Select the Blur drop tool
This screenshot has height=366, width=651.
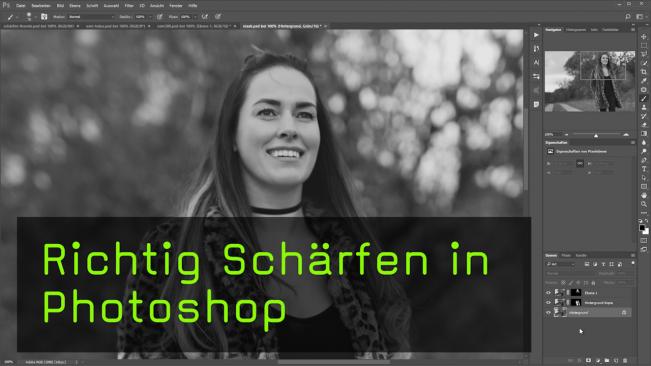pyautogui.click(x=644, y=142)
